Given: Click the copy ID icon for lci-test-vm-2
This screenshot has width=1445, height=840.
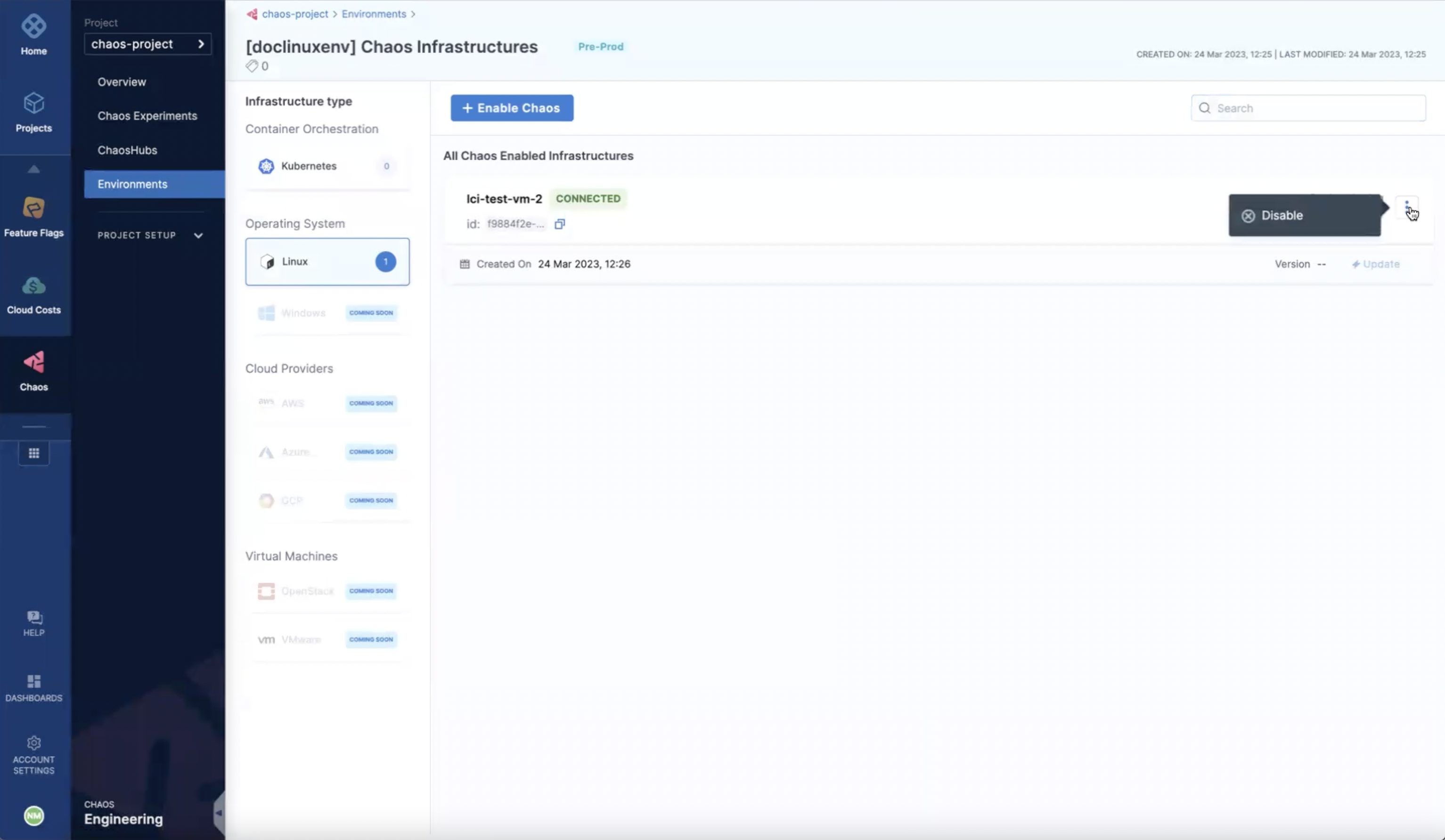Looking at the screenshot, I should (x=560, y=223).
